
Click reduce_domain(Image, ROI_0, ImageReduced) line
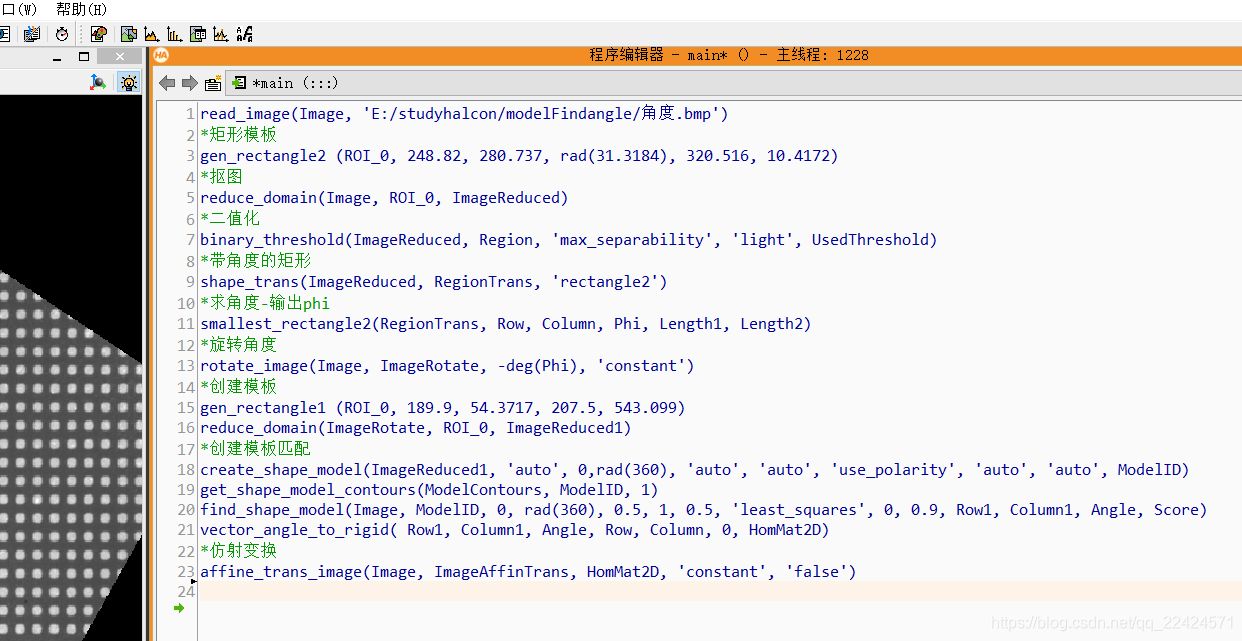click(384, 198)
